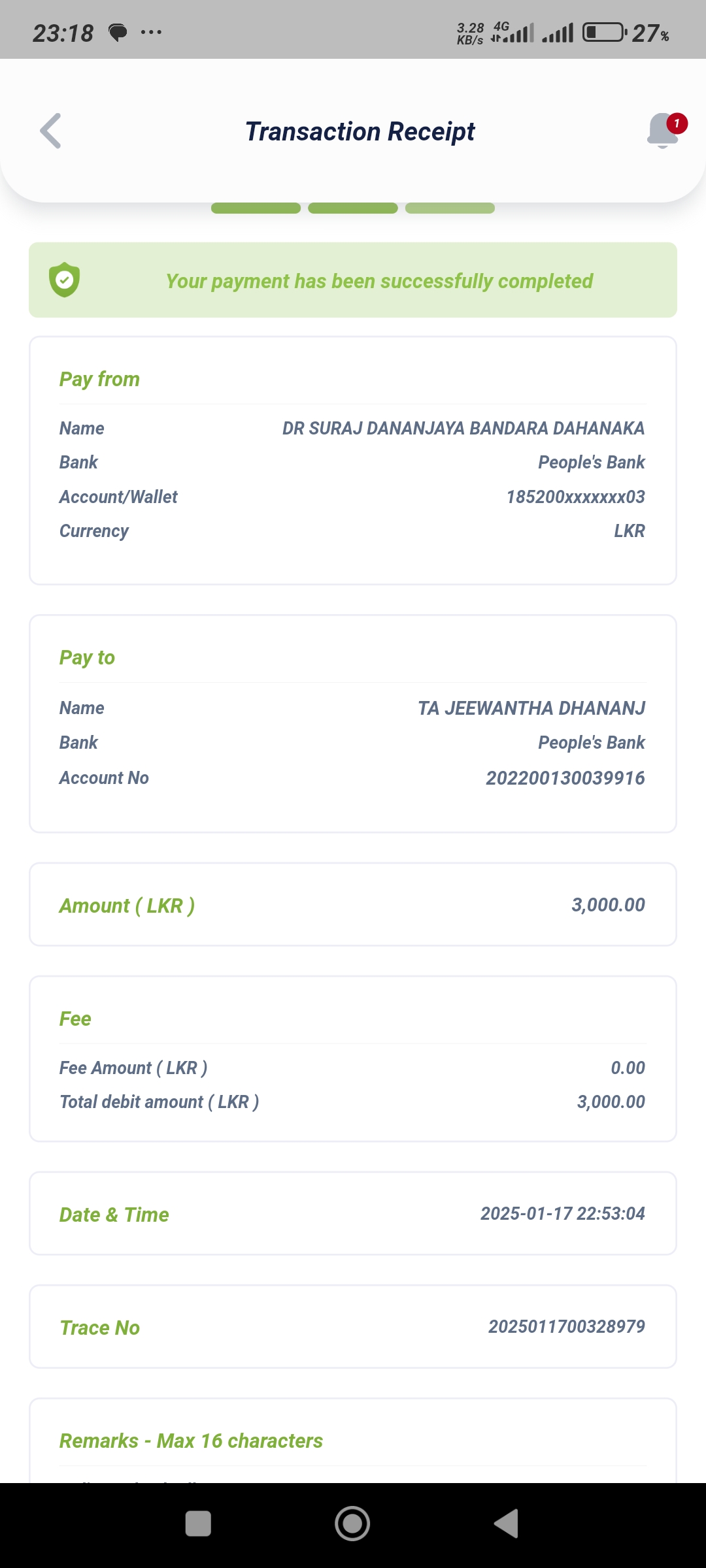Tap the battery icon in the status bar
This screenshot has width=706, height=1568.
pos(604,32)
